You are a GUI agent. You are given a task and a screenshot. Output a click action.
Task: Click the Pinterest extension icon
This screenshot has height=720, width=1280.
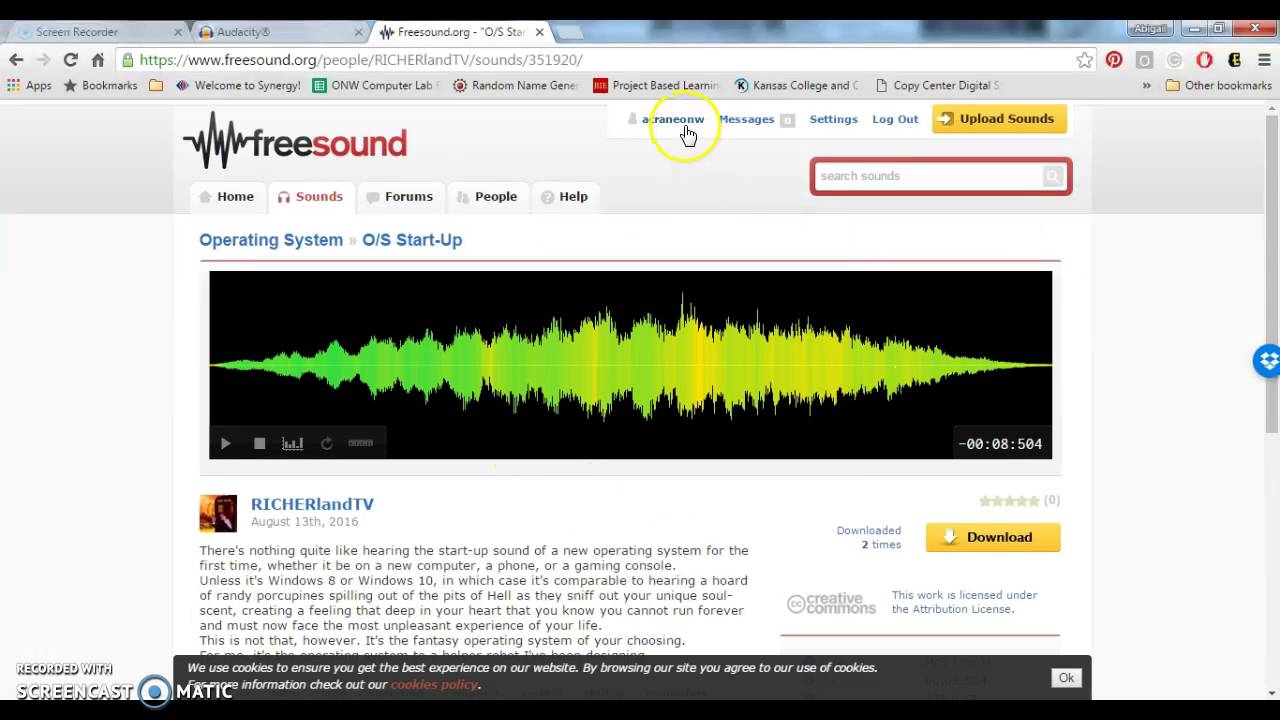(x=1114, y=60)
